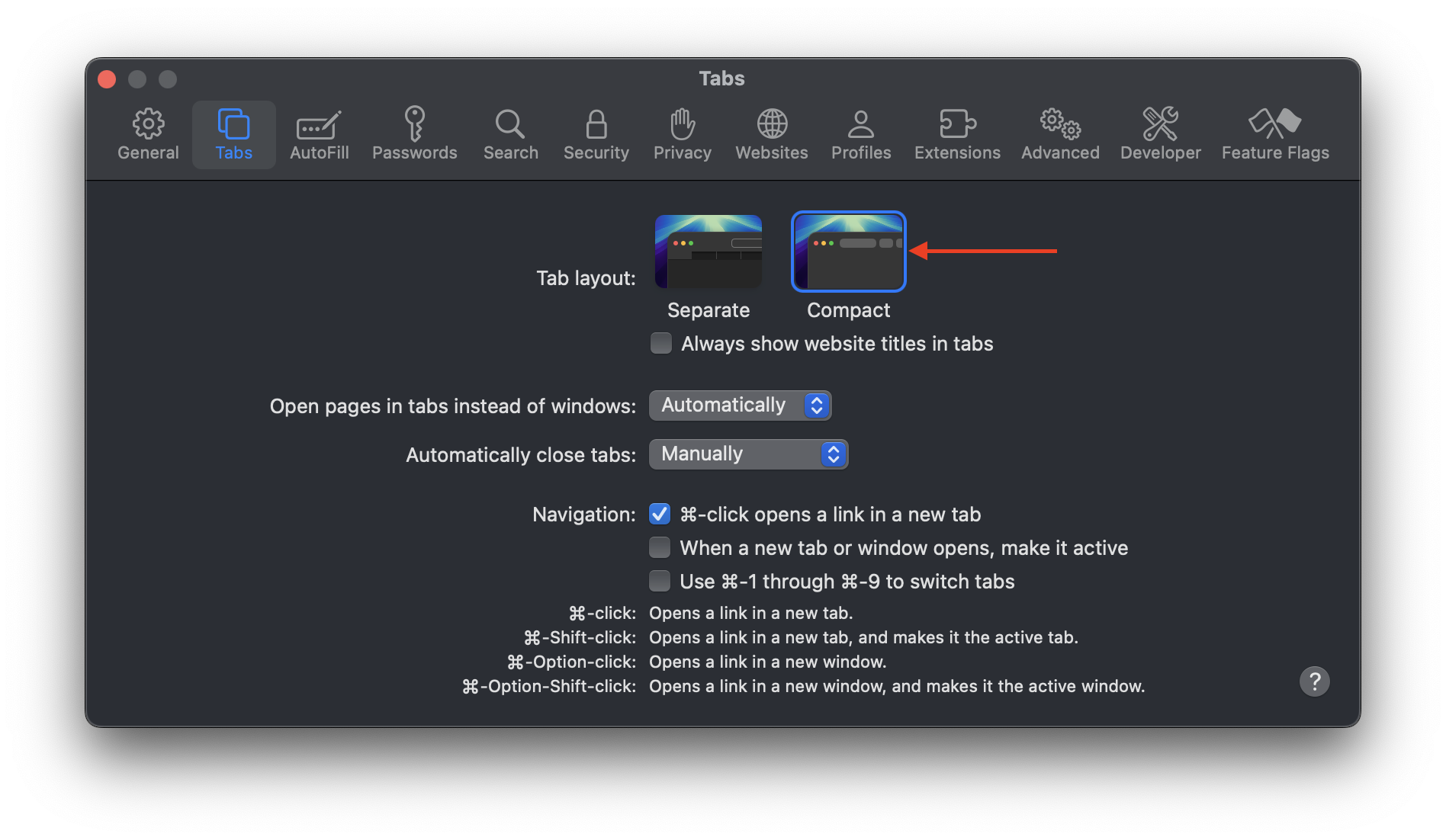Click the Navigation label
This screenshot has width=1446, height=840.
(x=584, y=515)
